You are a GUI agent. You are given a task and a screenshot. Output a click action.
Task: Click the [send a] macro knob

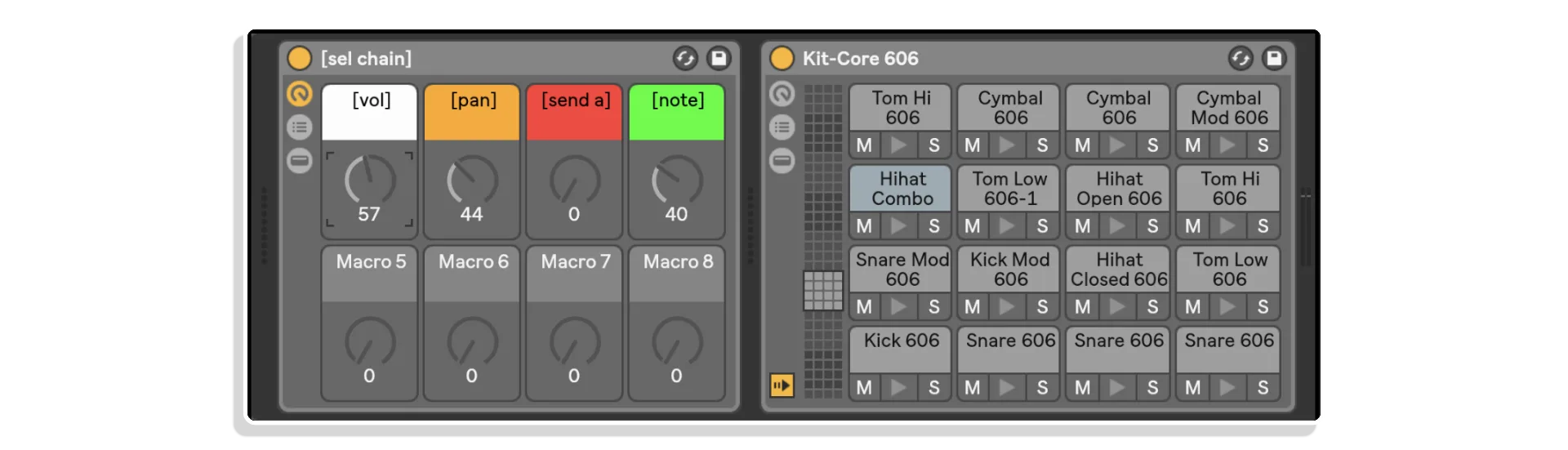574,180
